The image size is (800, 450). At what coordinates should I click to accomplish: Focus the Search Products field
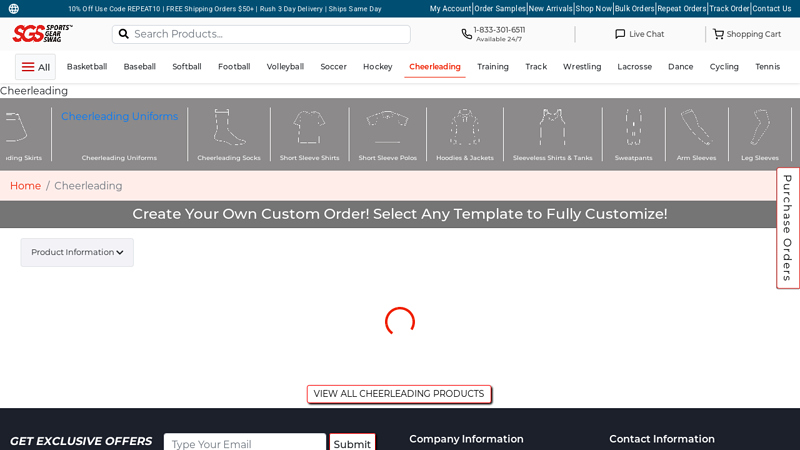[265, 34]
